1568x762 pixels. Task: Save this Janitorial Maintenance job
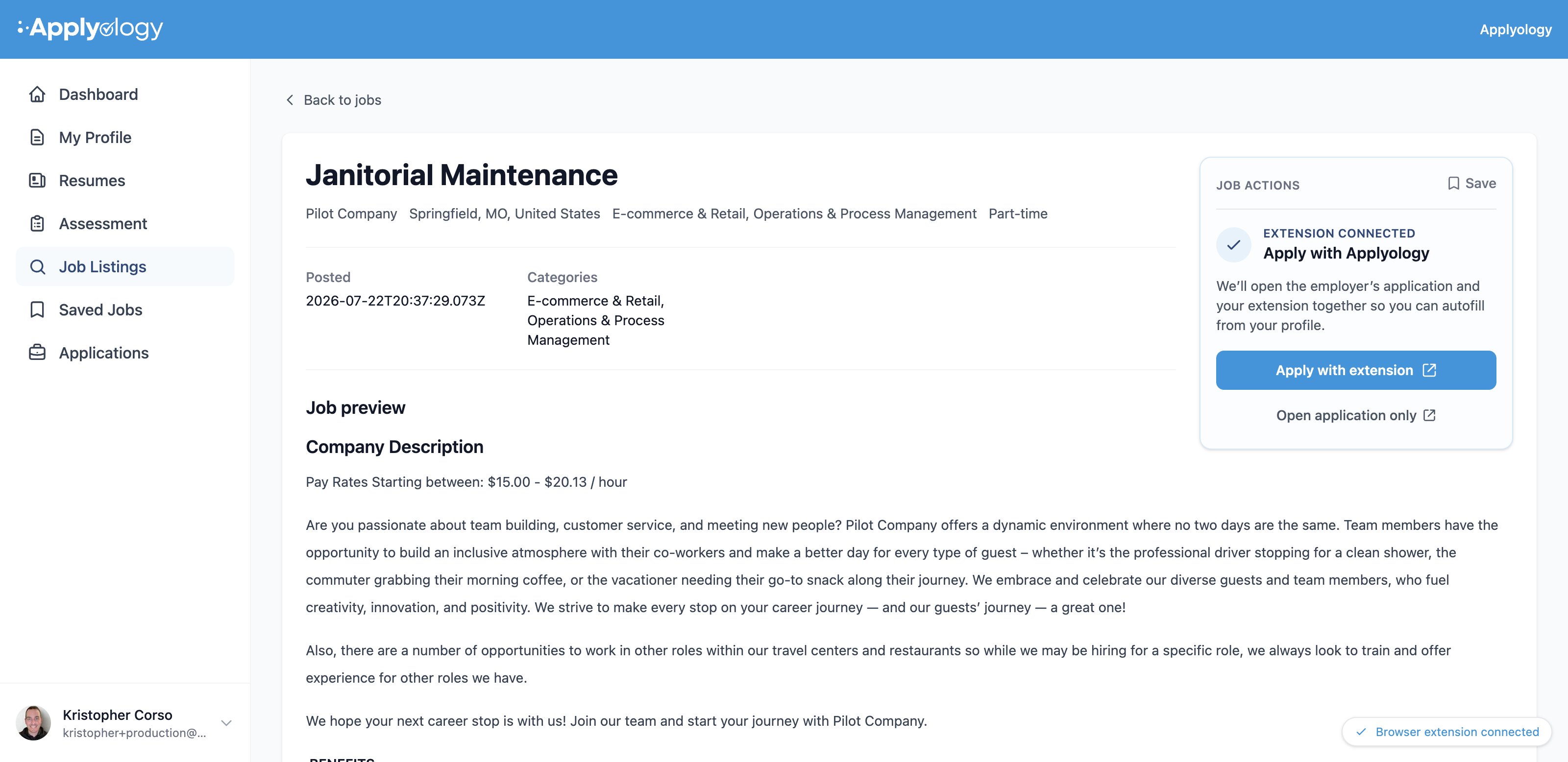(1472, 183)
